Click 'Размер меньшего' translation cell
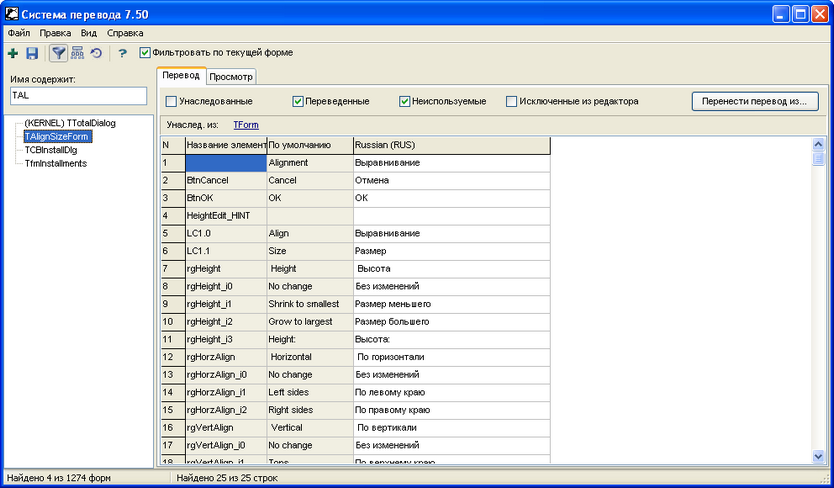 [x=452, y=304]
